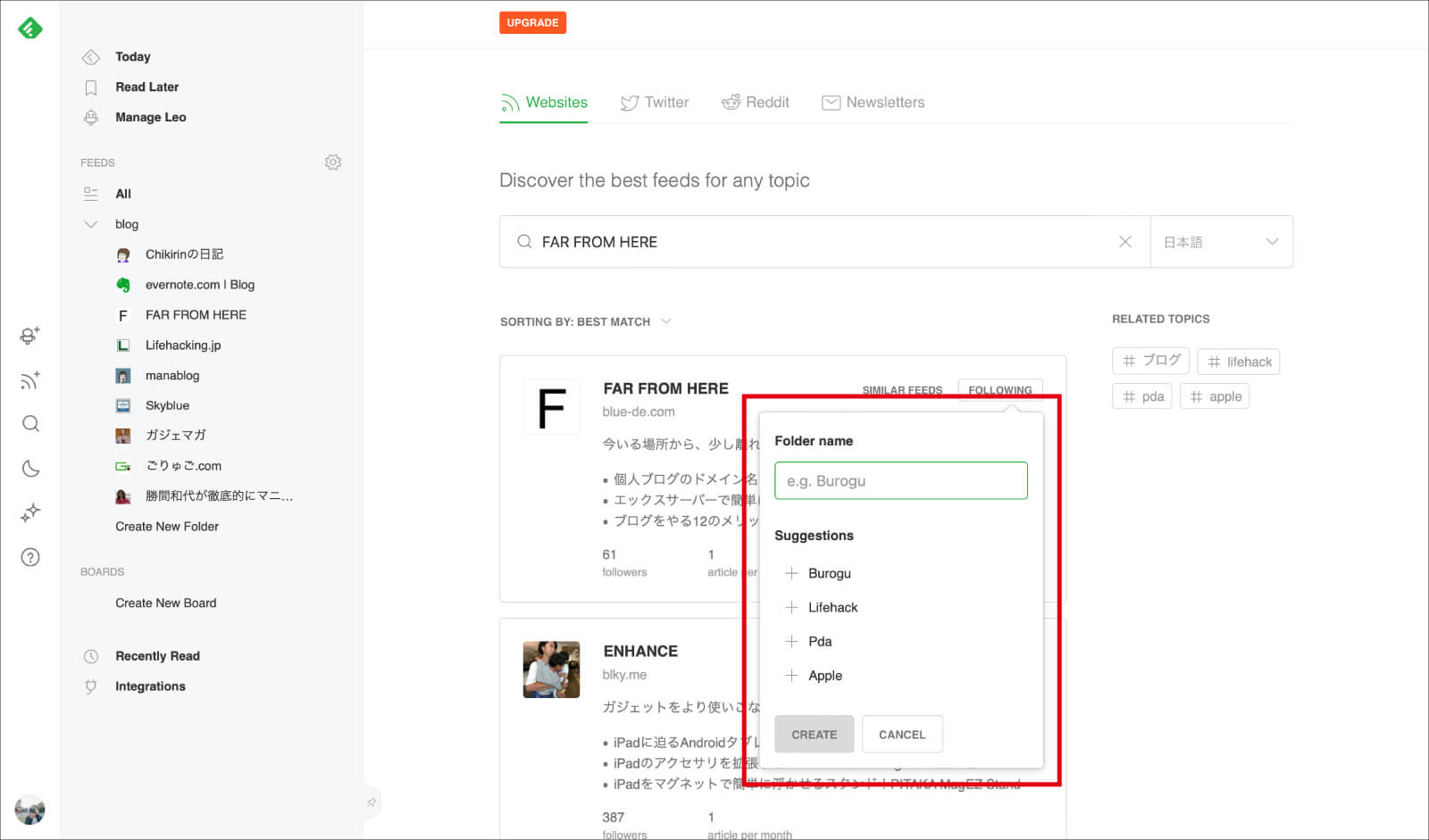1429x840 pixels.
Task: Toggle night mode moon icon
Action: tap(30, 469)
